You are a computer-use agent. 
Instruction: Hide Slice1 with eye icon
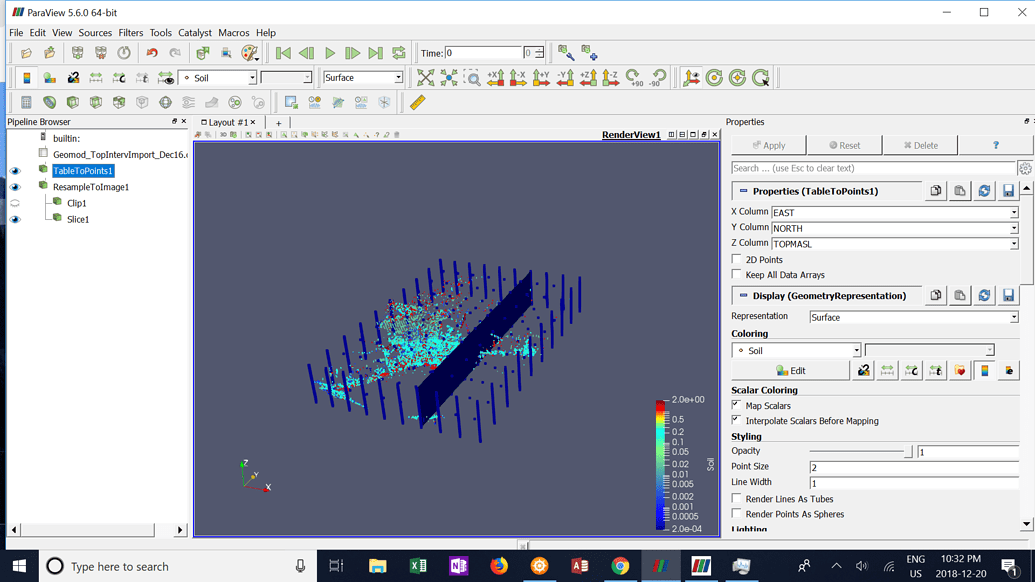(15, 220)
